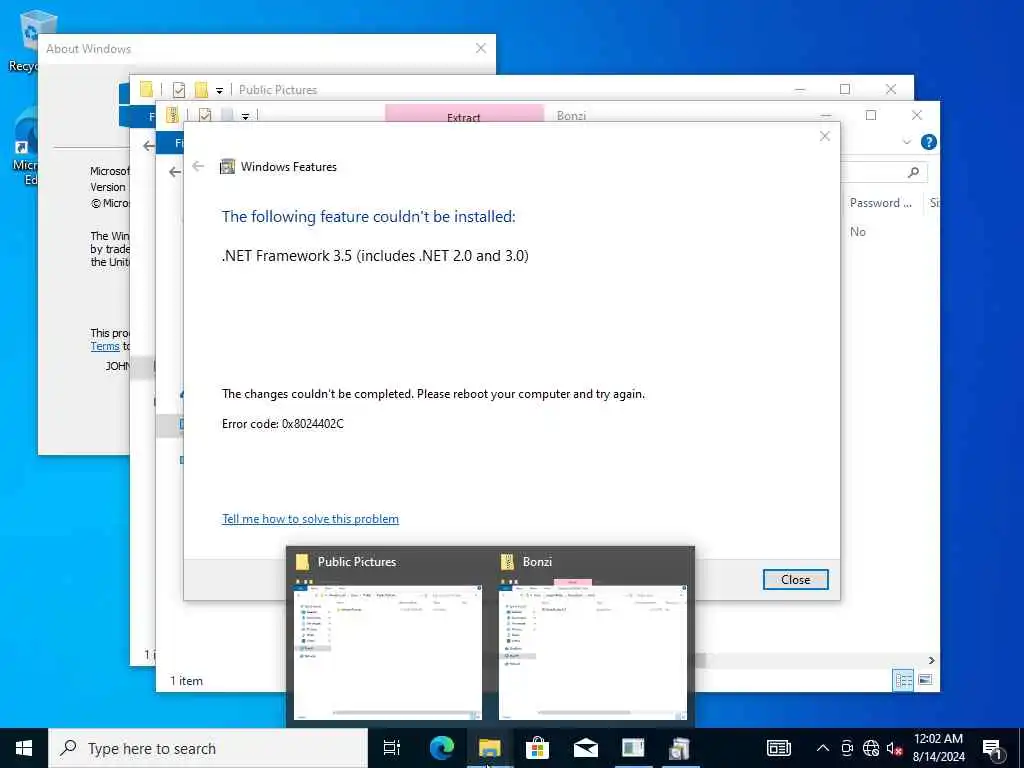This screenshot has width=1024, height=768.
Task: Click the Meet Now tray icon
Action: pos(847,748)
